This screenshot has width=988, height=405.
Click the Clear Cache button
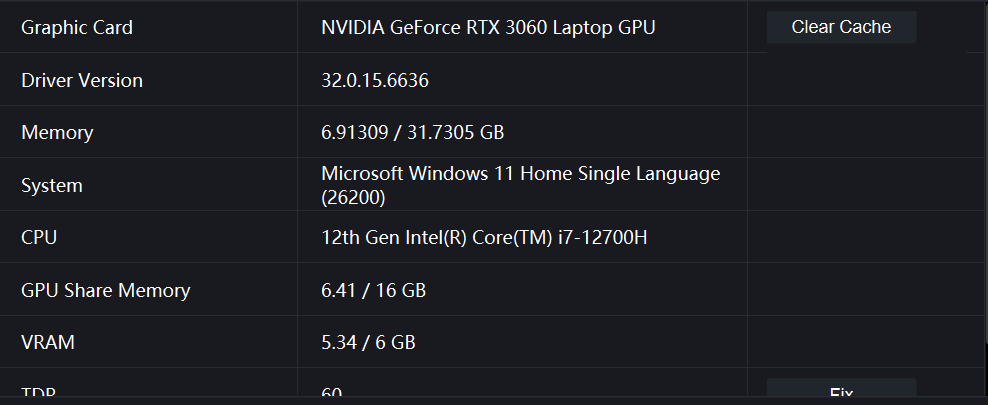click(841, 27)
